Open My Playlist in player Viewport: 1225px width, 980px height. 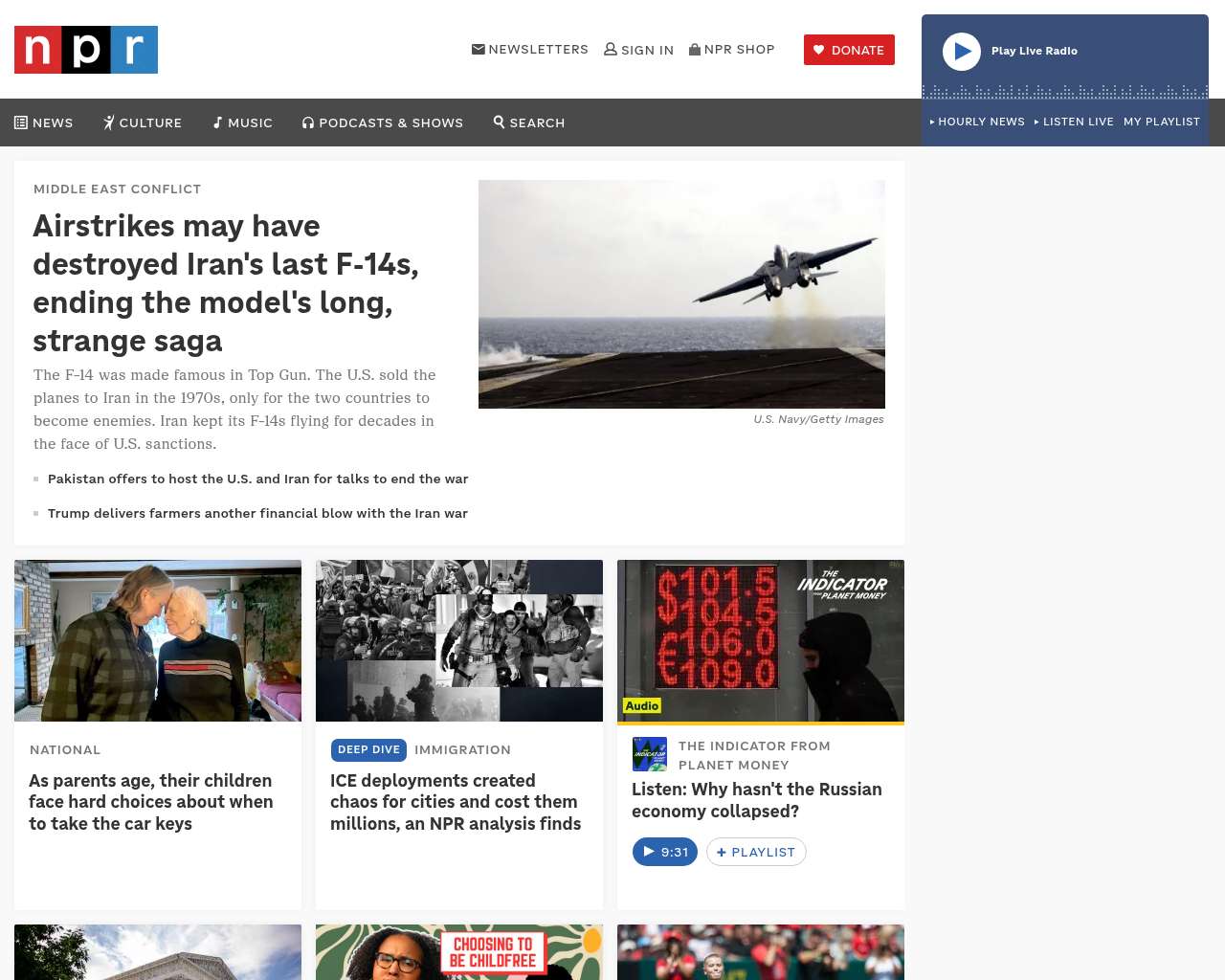(x=1162, y=122)
